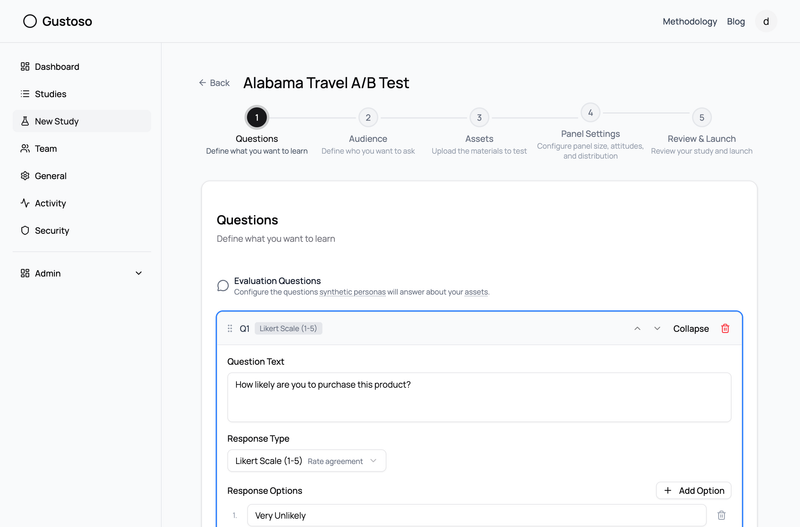Jump to step 5 Review & Launch
The height and width of the screenshot is (527, 800).
pos(702,118)
